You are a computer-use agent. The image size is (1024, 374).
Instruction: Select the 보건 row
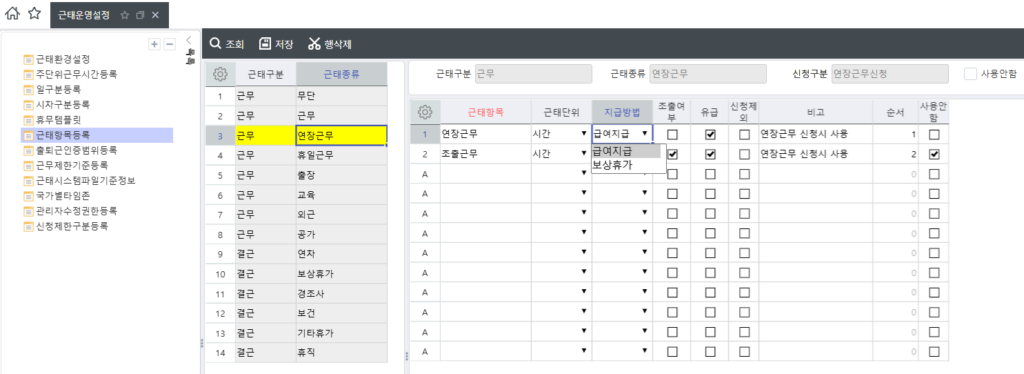[x=342, y=313]
